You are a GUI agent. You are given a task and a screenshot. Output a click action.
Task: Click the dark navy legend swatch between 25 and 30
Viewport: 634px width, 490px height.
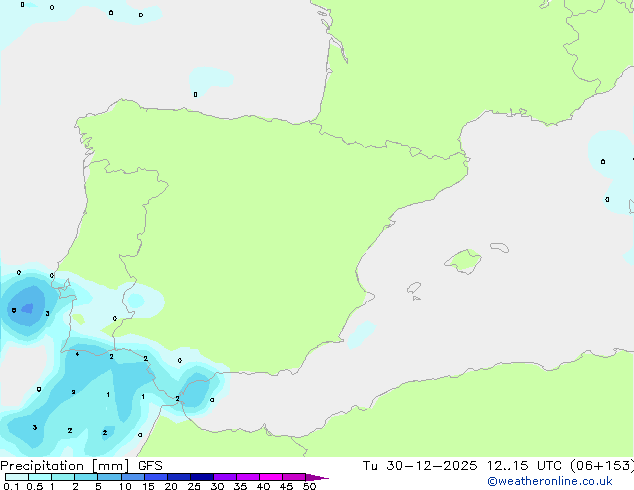pyautogui.click(x=202, y=477)
